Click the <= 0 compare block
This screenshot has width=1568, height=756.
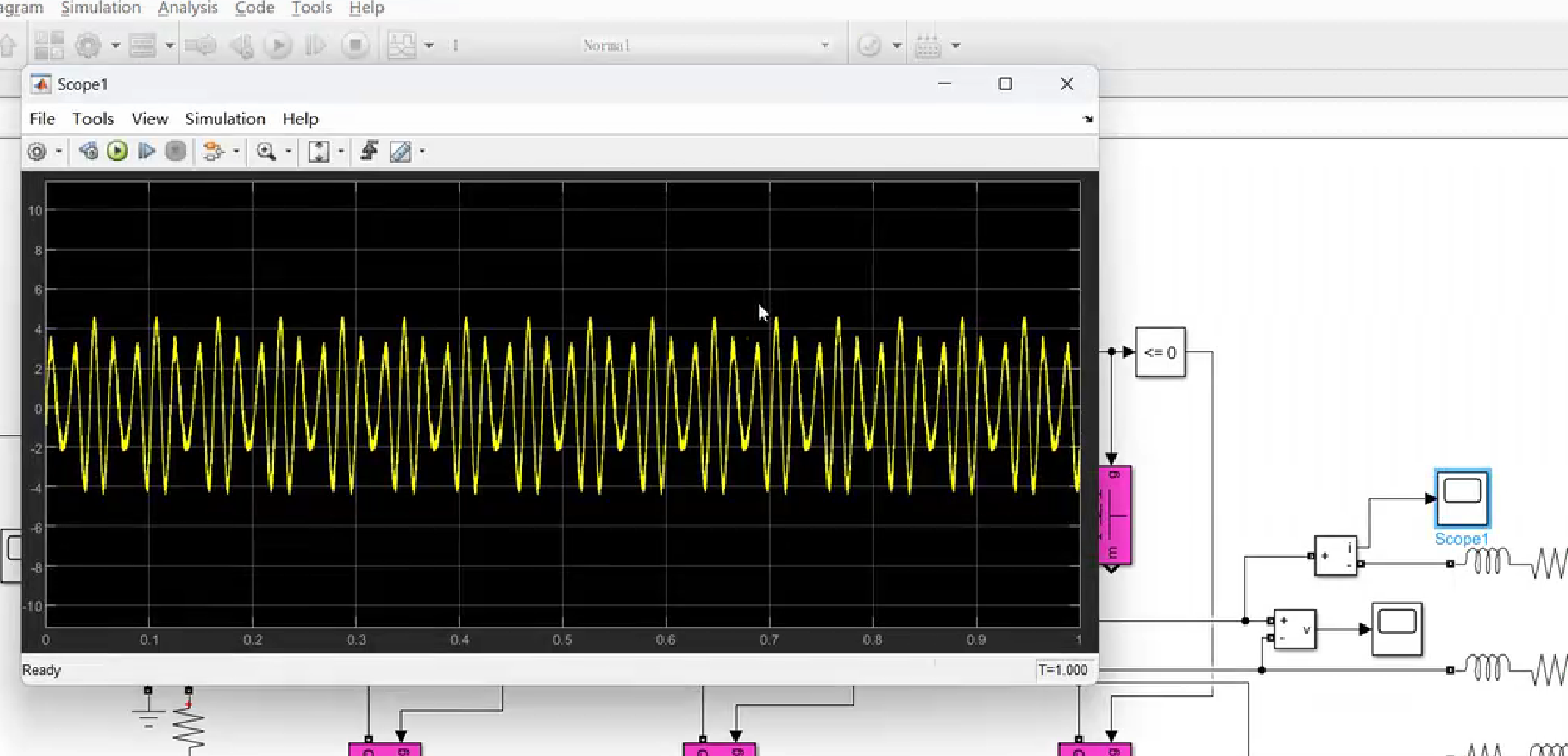click(x=1160, y=352)
